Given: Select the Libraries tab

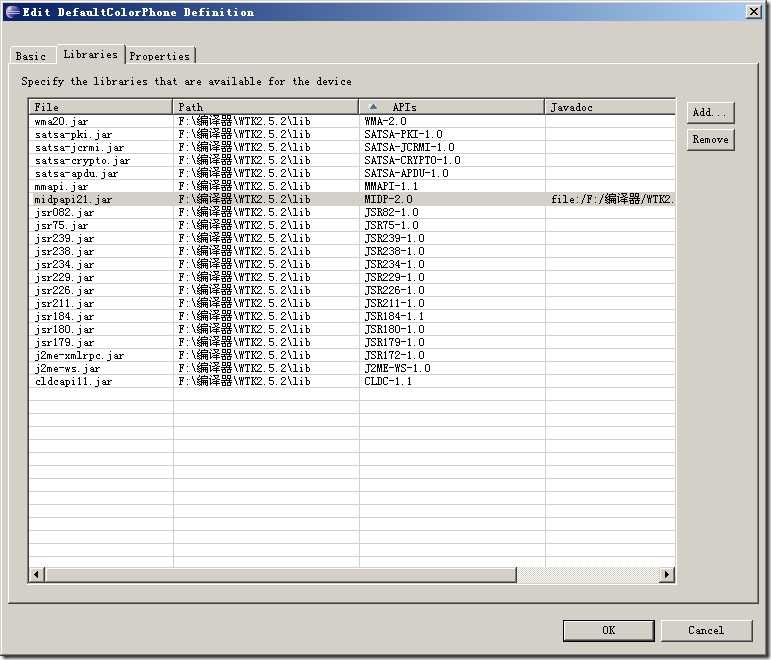Looking at the screenshot, I should [x=90, y=54].
